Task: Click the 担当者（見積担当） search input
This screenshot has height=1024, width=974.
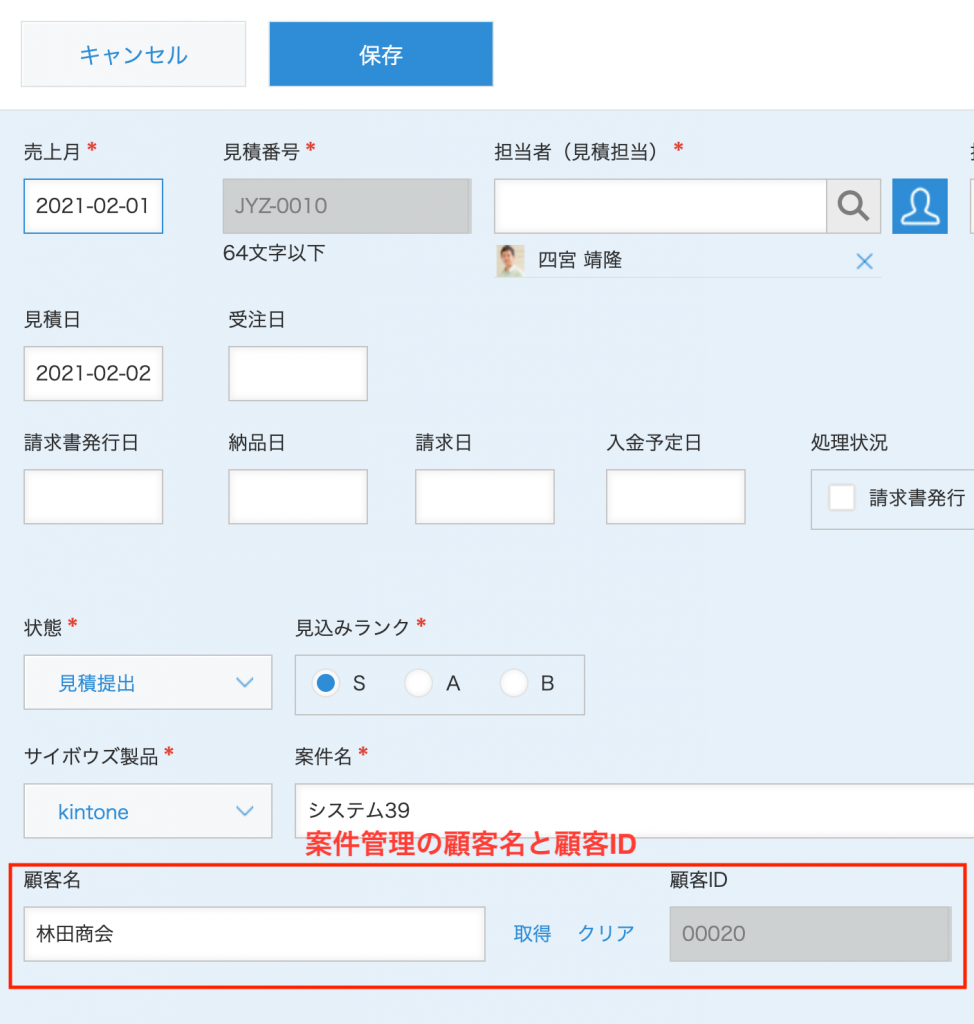Action: point(660,206)
